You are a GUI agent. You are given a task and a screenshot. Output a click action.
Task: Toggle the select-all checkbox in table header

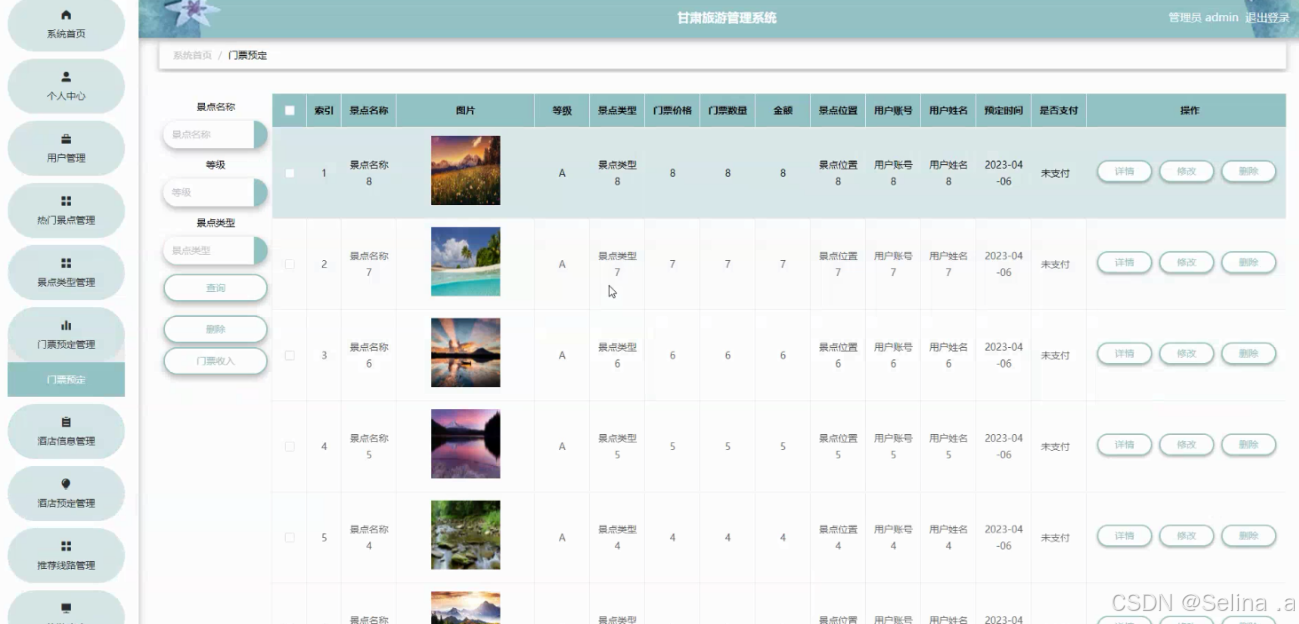pyautogui.click(x=290, y=111)
